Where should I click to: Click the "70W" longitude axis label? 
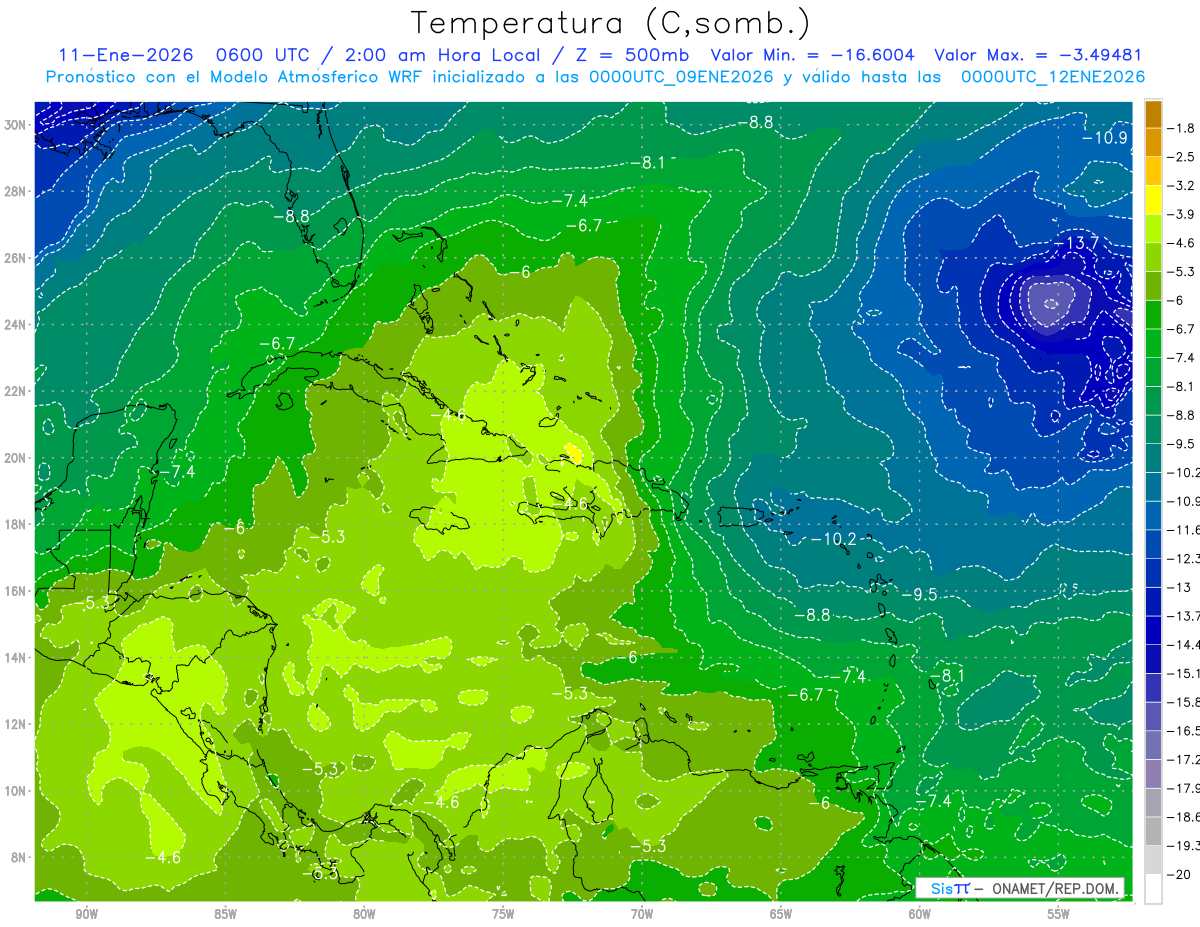(642, 914)
